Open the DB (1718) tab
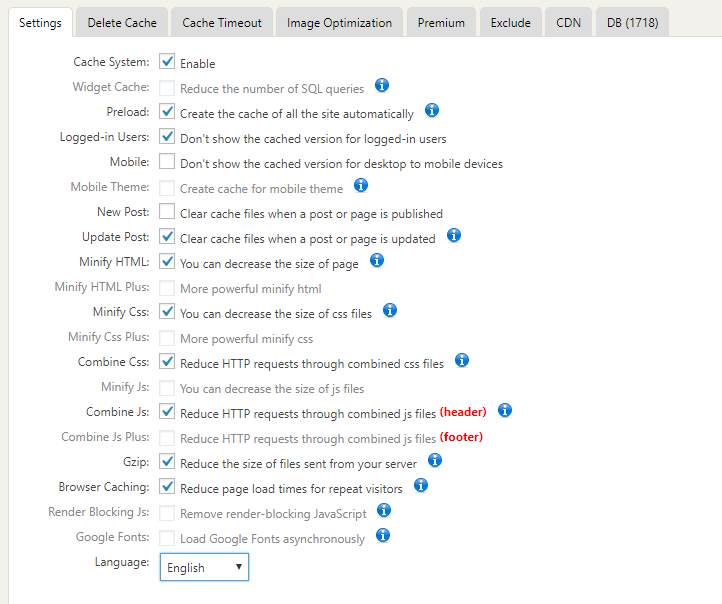Viewport: 722px width, 604px height. coord(632,22)
